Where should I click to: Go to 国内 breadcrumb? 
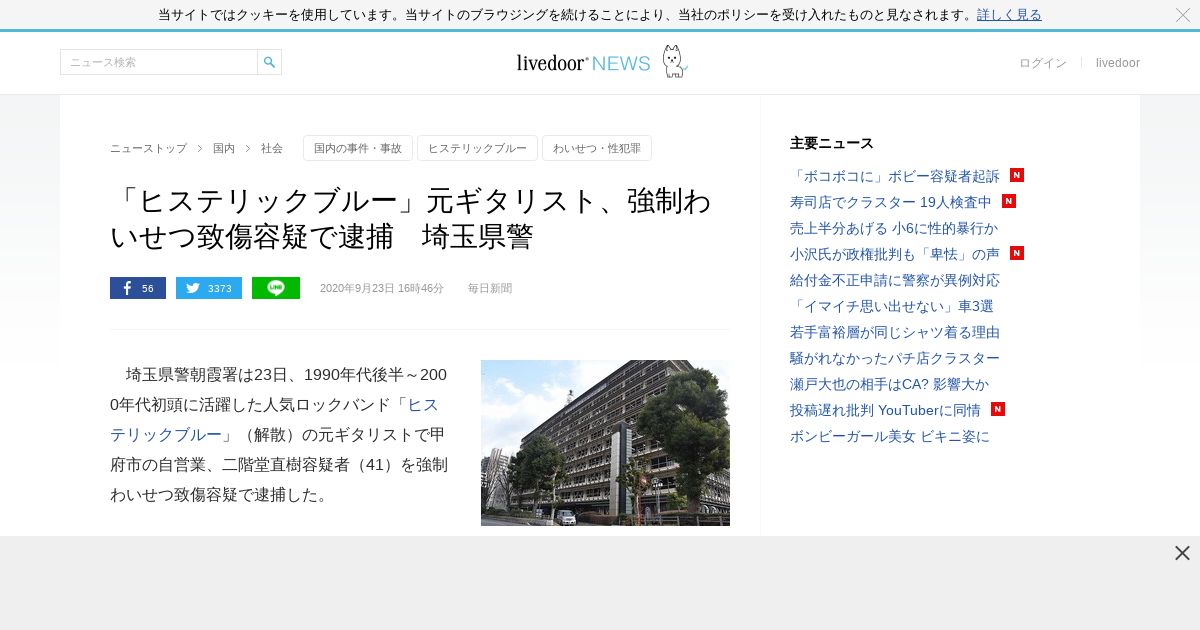point(224,148)
